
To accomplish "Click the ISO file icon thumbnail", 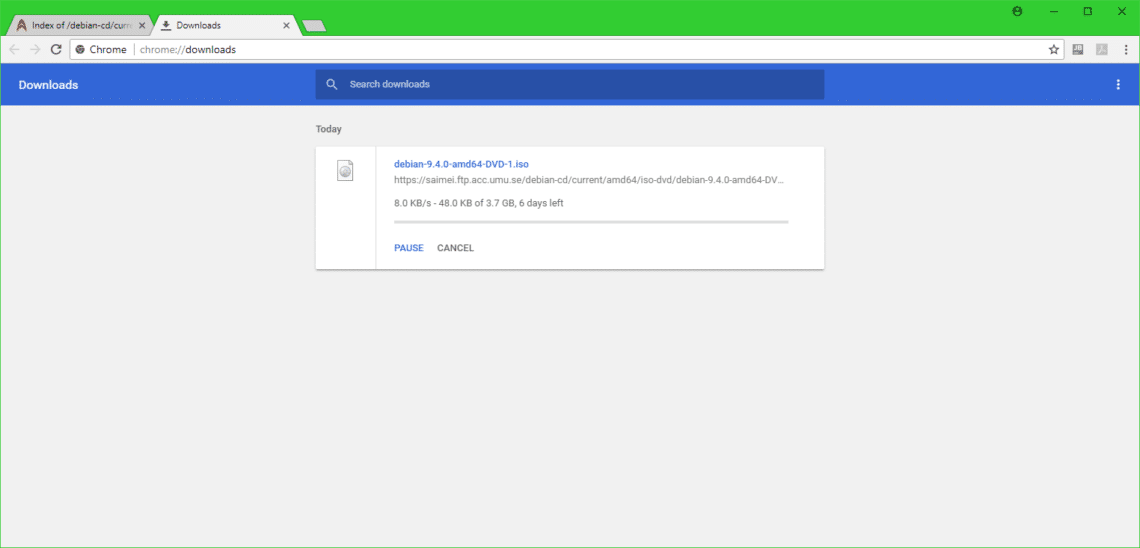I will pos(345,171).
